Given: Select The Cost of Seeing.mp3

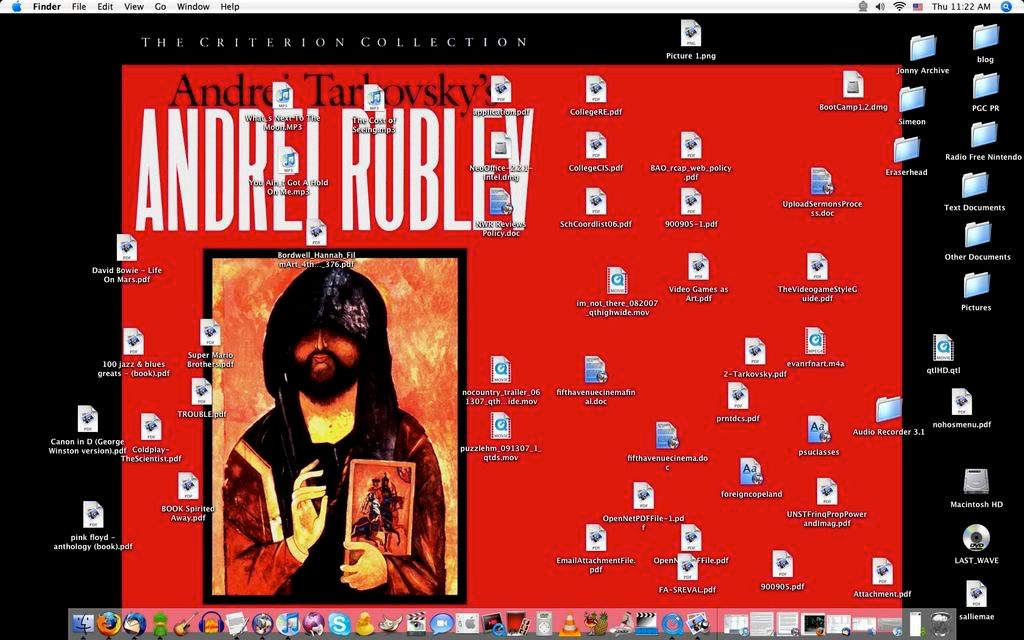Looking at the screenshot, I should pyautogui.click(x=374, y=99).
